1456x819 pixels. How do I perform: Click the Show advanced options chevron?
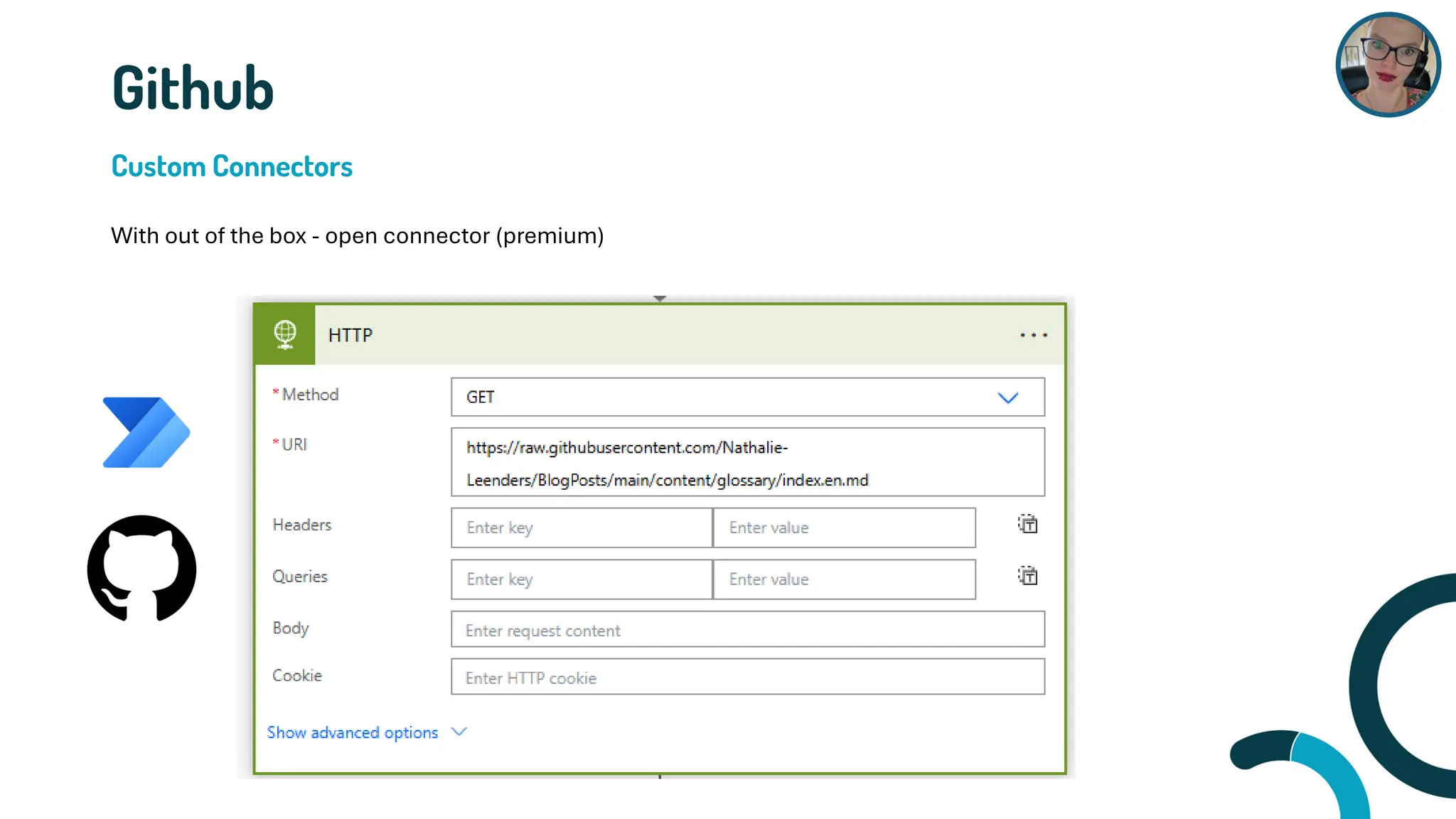click(x=459, y=732)
